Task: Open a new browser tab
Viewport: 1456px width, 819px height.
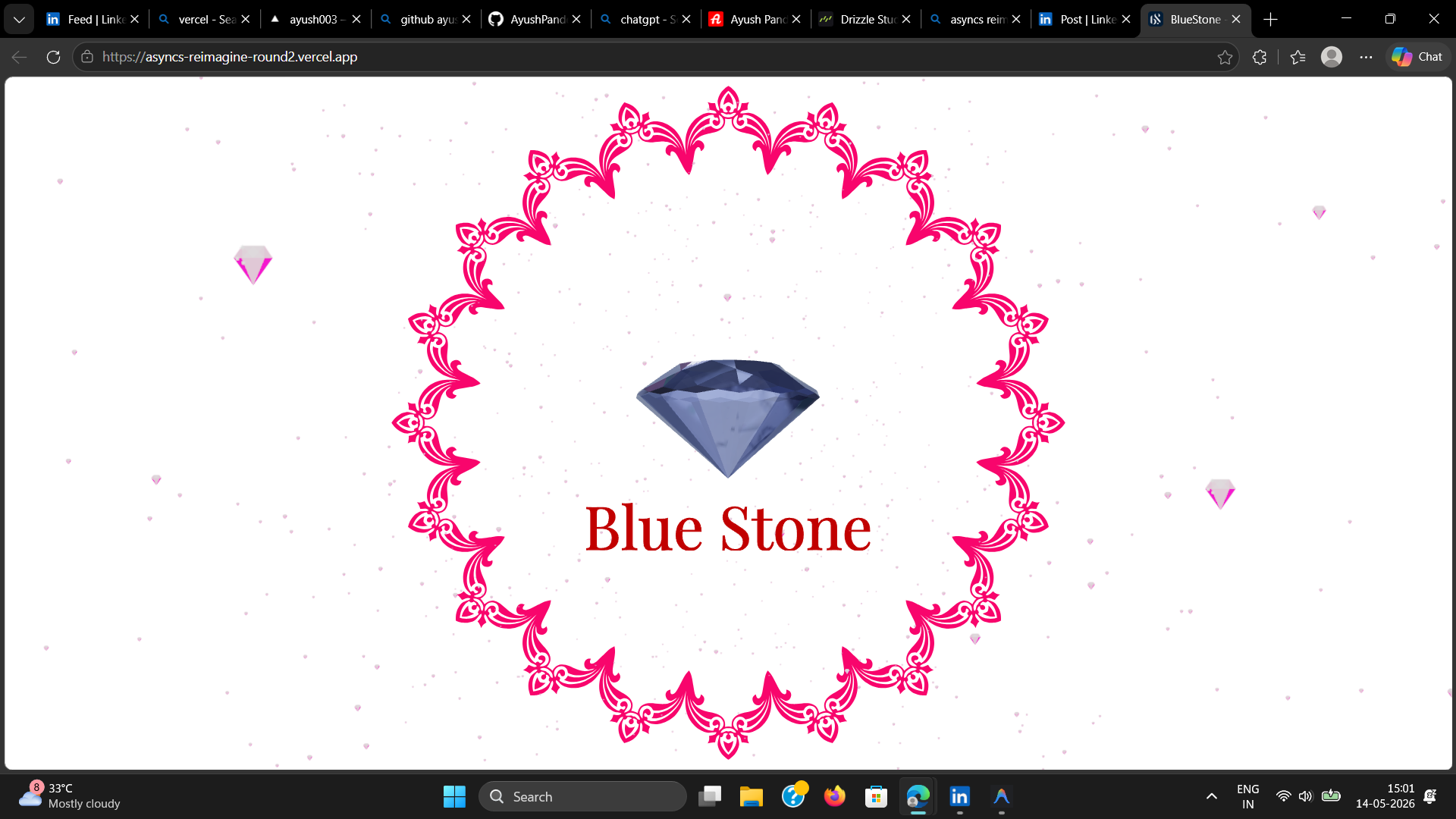Action: [1271, 19]
